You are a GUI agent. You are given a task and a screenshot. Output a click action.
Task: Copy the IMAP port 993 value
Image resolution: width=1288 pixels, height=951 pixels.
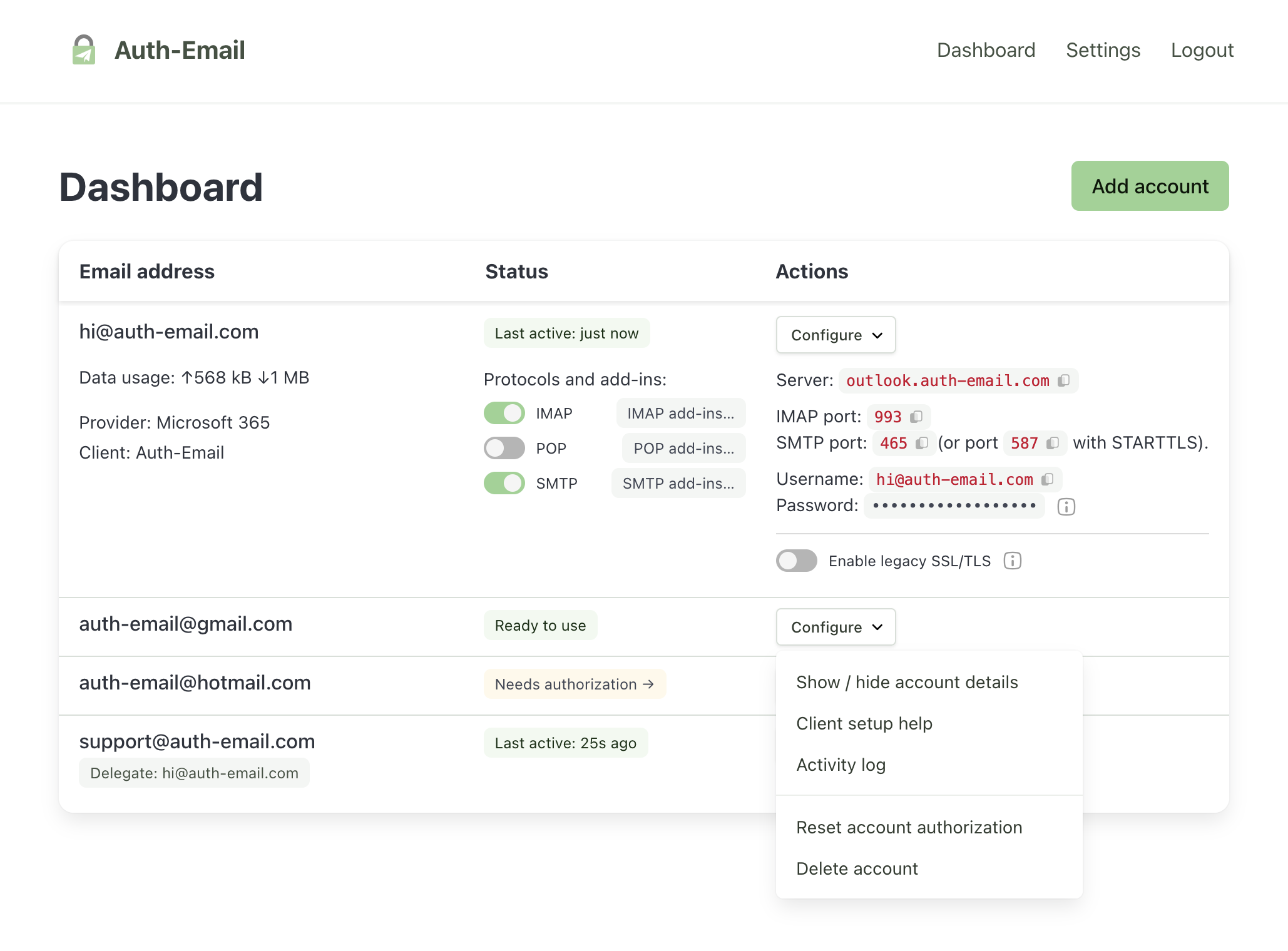coord(916,417)
